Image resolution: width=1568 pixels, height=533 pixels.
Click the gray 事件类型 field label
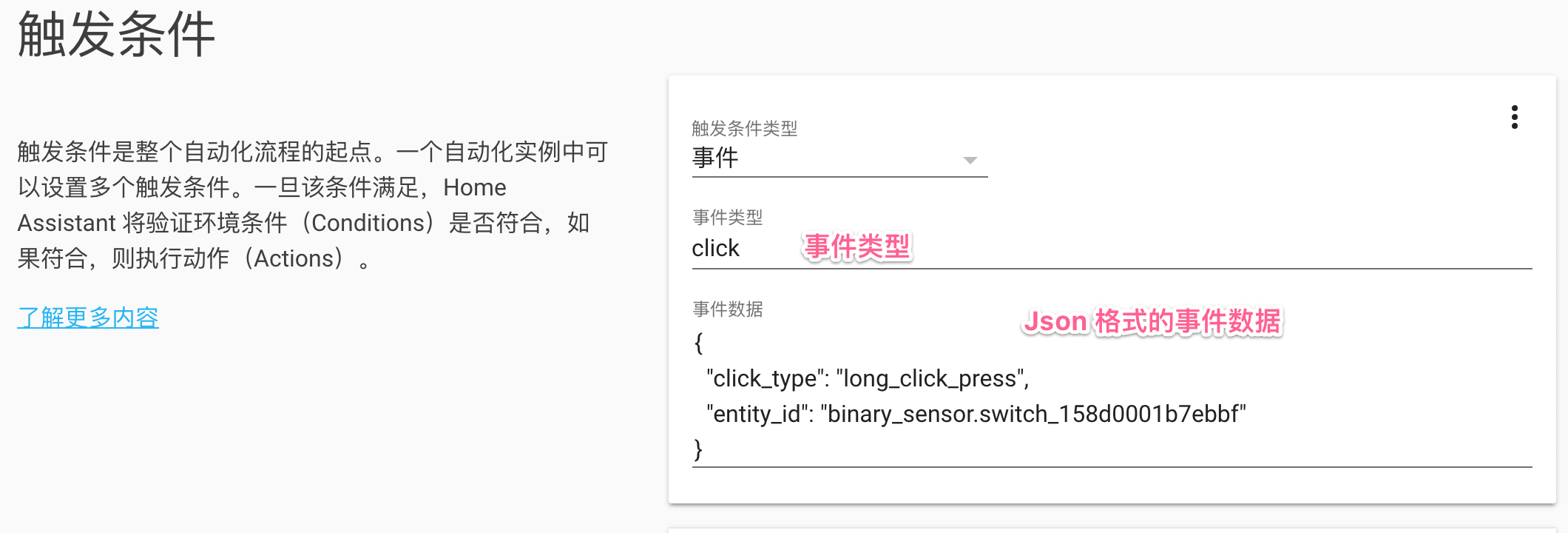click(727, 218)
